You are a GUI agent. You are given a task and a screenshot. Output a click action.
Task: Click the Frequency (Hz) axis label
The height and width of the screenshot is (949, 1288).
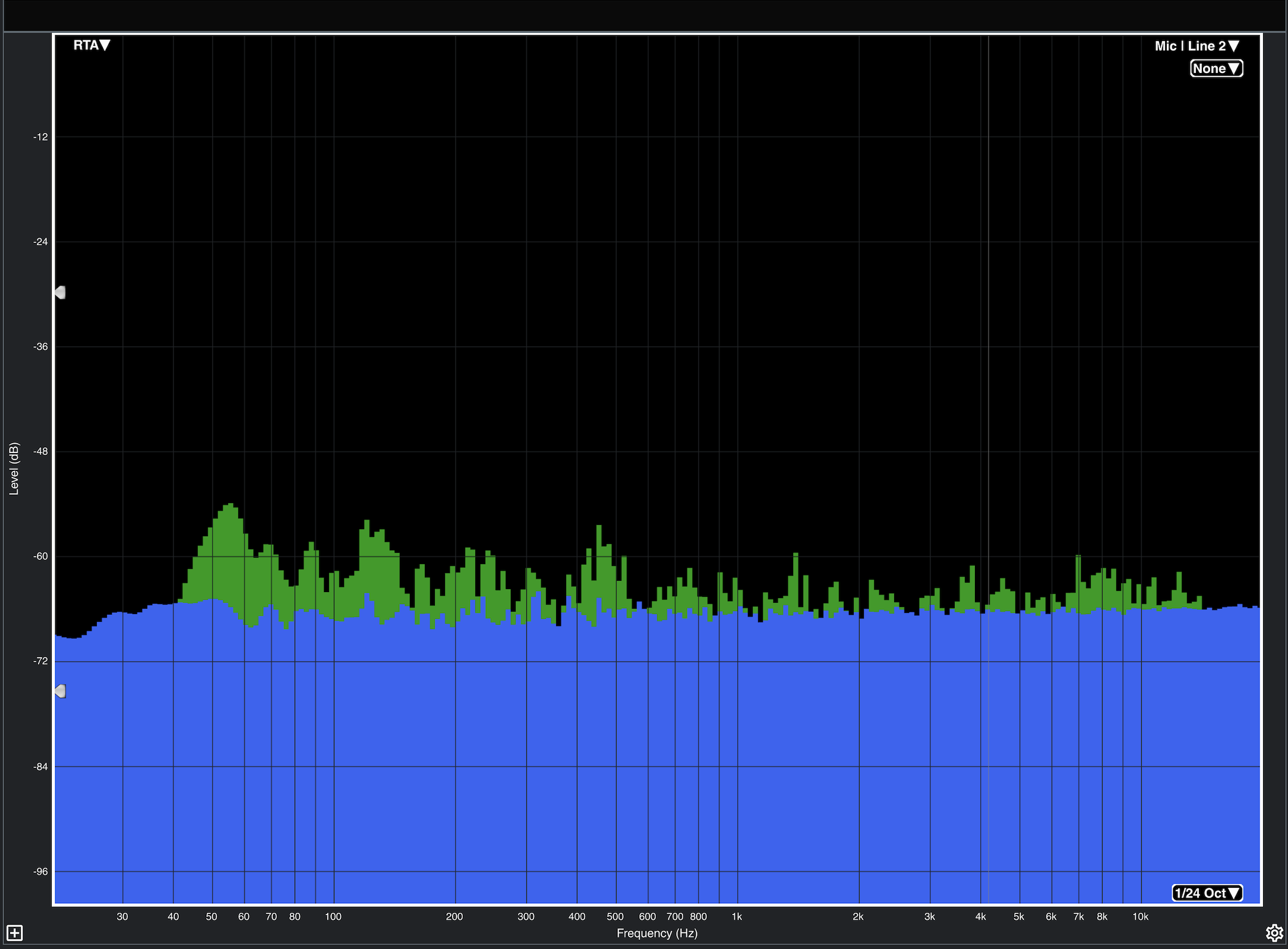tap(656, 933)
